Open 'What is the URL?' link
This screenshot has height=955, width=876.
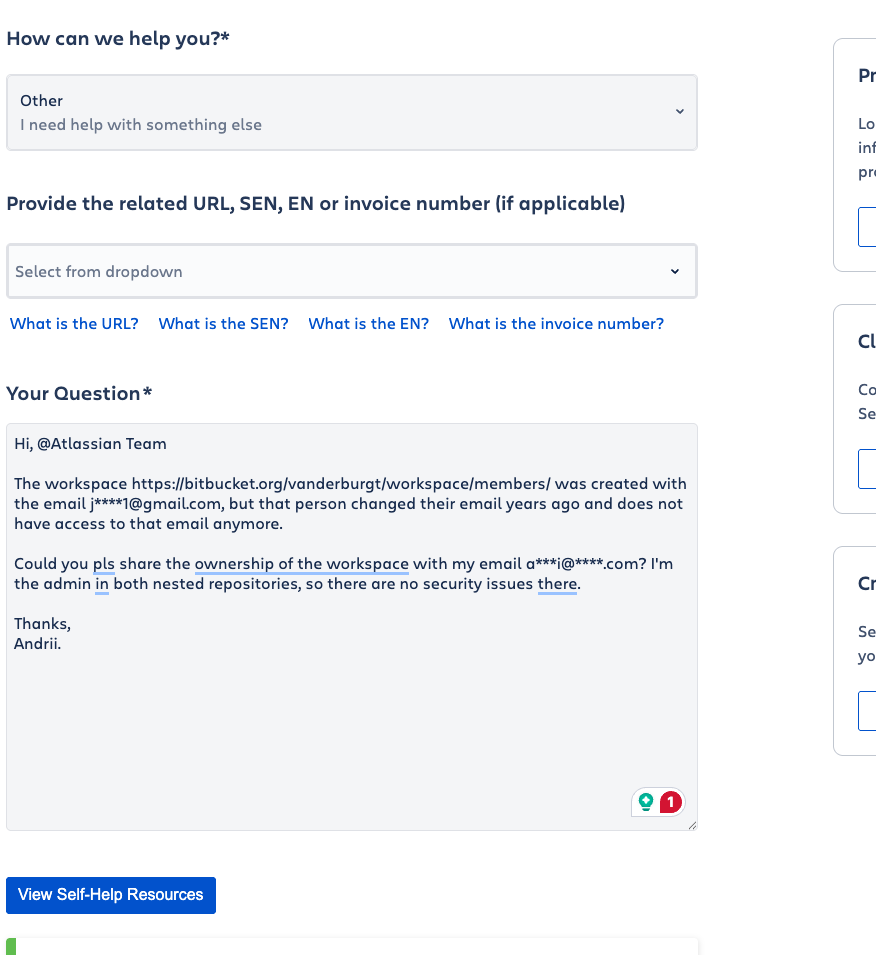pyautogui.click(x=74, y=323)
